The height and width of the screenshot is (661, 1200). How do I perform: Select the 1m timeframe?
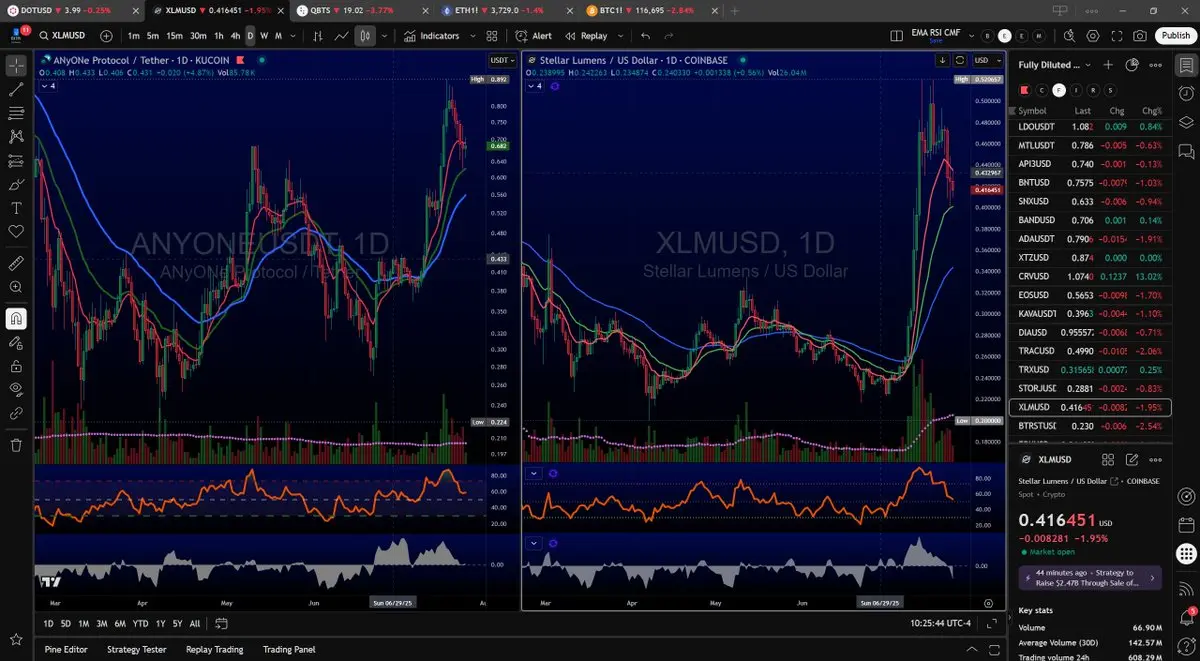(133, 35)
